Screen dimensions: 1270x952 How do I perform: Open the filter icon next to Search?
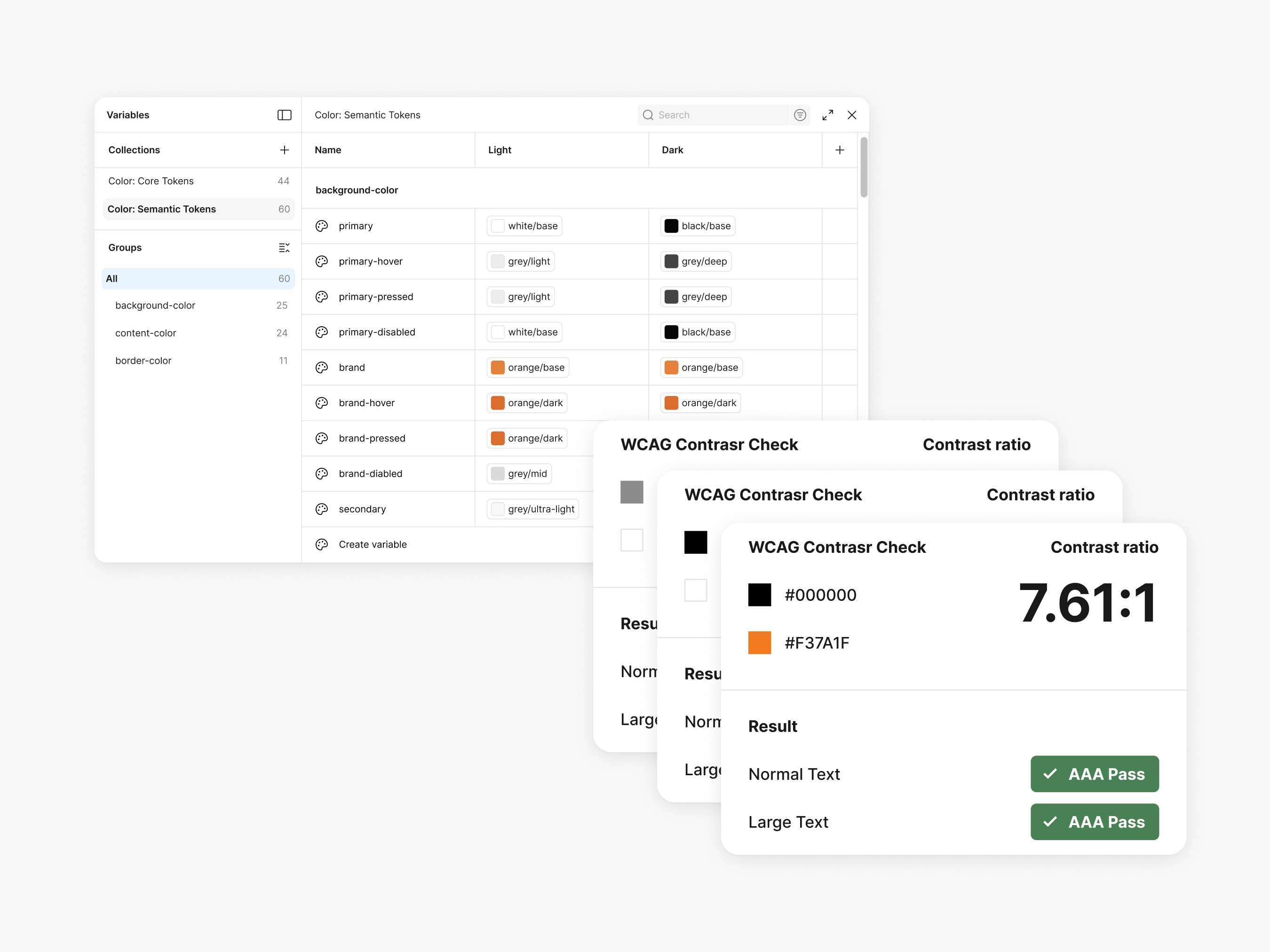[800, 115]
